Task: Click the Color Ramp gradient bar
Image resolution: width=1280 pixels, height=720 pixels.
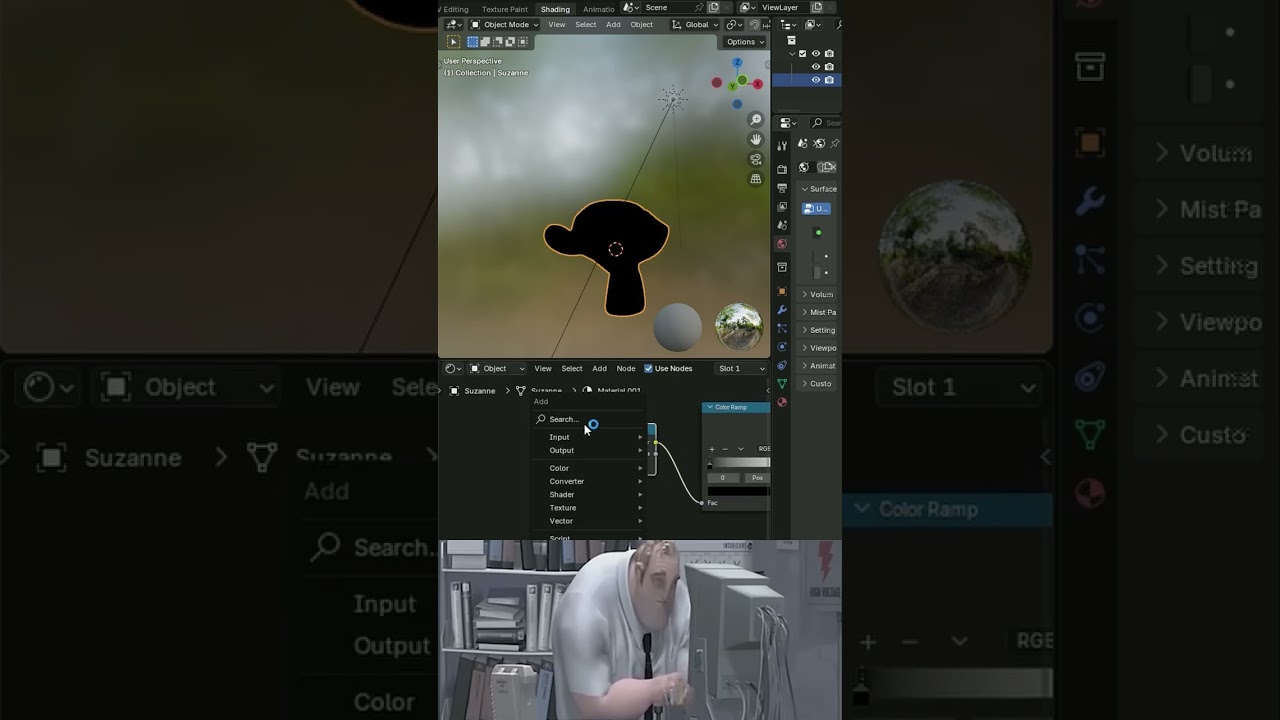Action: point(739,463)
